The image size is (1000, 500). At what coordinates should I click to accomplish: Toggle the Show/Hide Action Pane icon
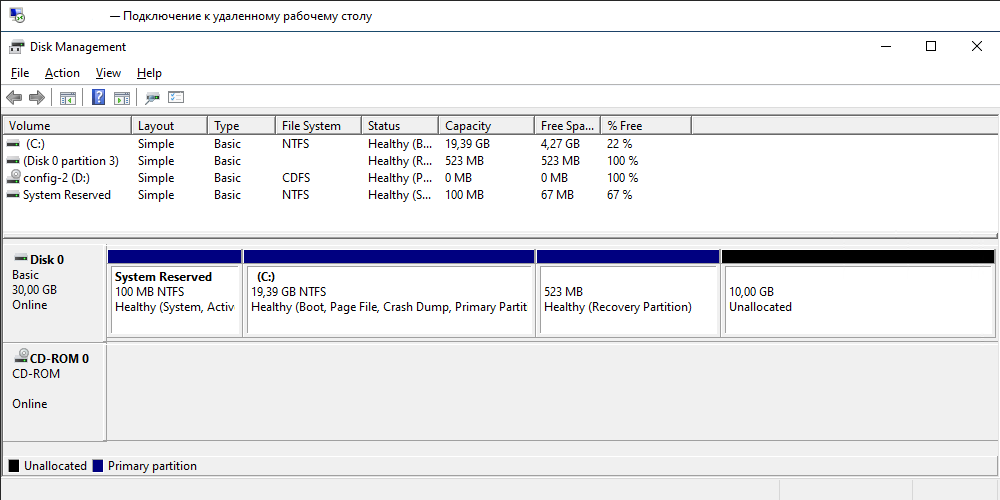(x=122, y=97)
